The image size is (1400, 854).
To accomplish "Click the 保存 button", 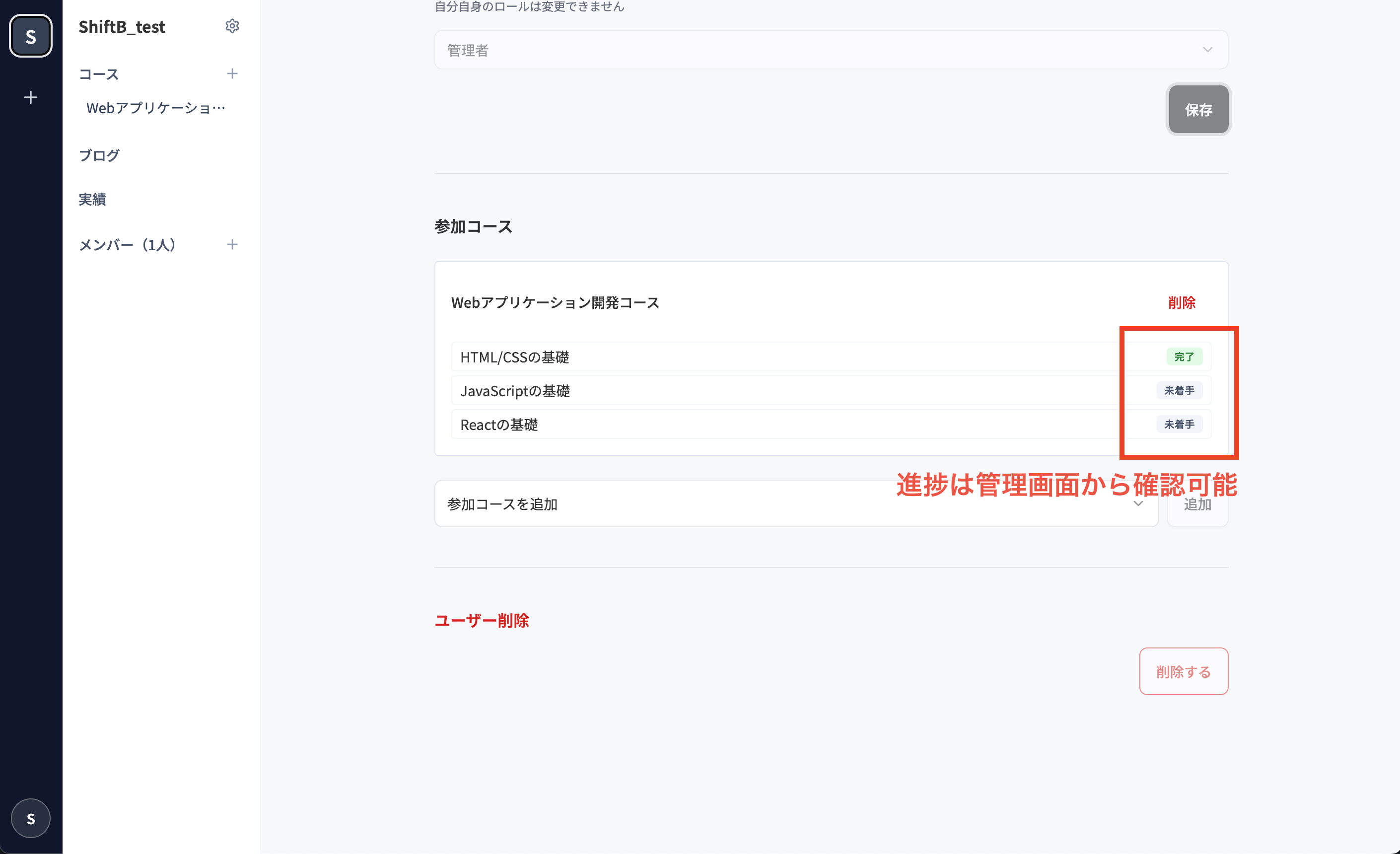I will pyautogui.click(x=1198, y=110).
